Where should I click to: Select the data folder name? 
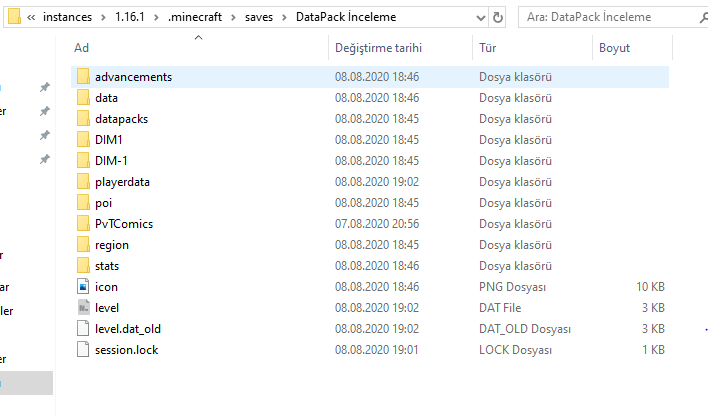(106, 98)
